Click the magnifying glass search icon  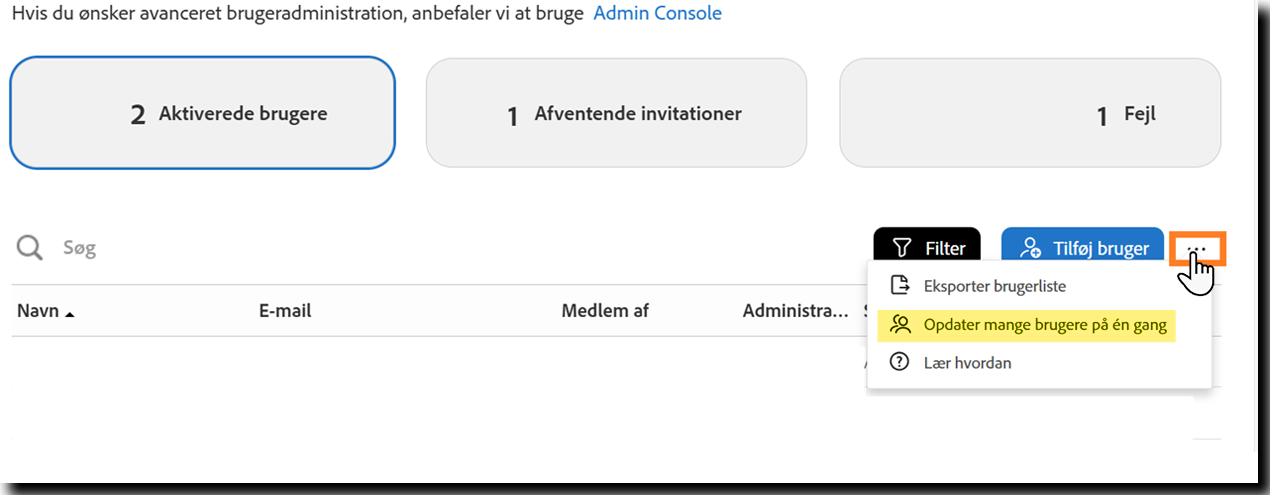(x=29, y=248)
